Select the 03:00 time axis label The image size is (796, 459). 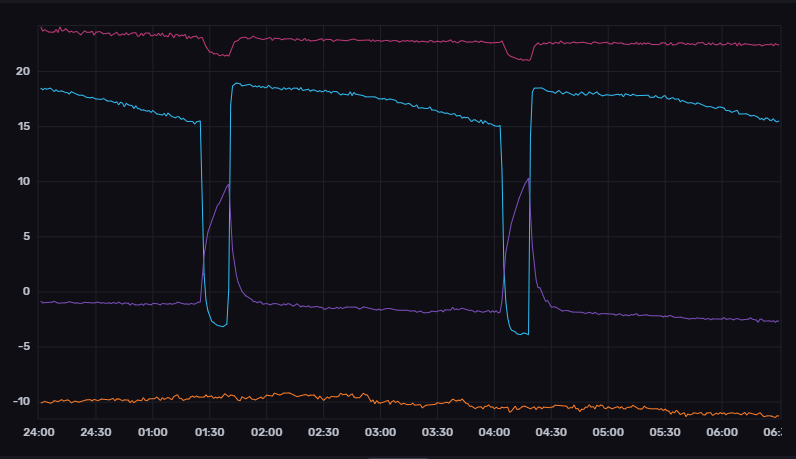pyautogui.click(x=380, y=432)
